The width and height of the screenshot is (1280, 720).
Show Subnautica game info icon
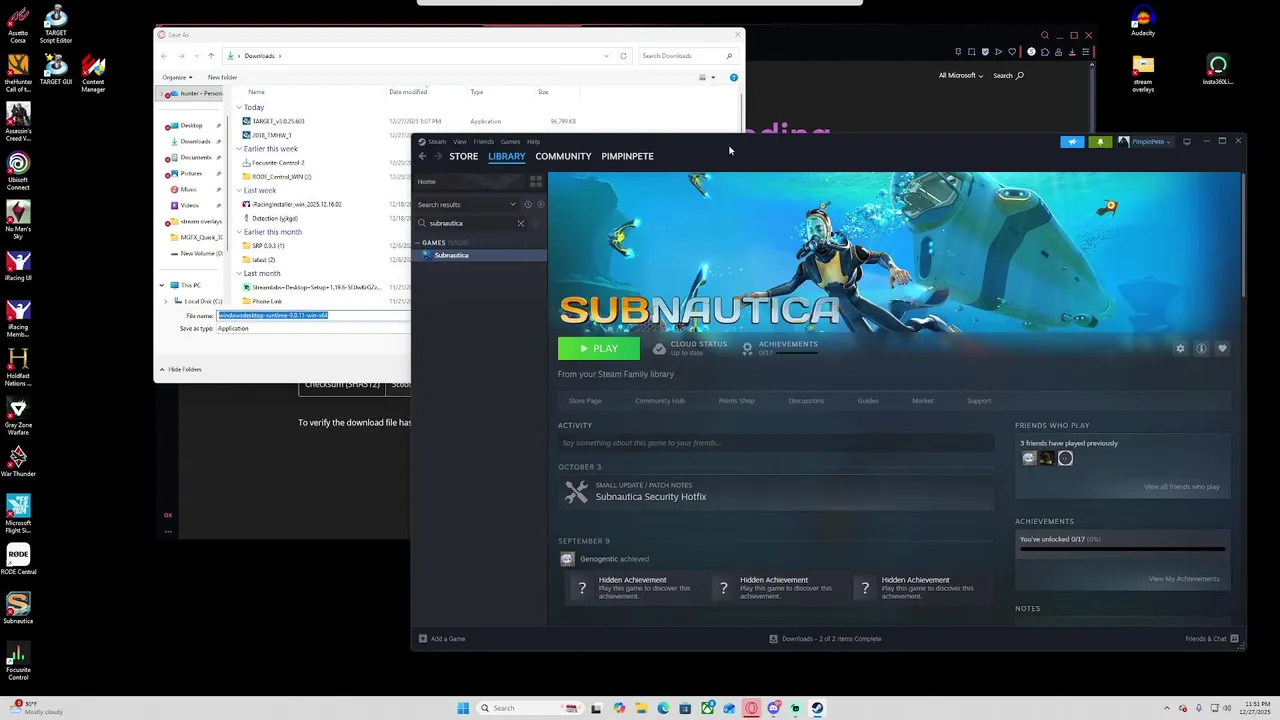tap(1201, 348)
